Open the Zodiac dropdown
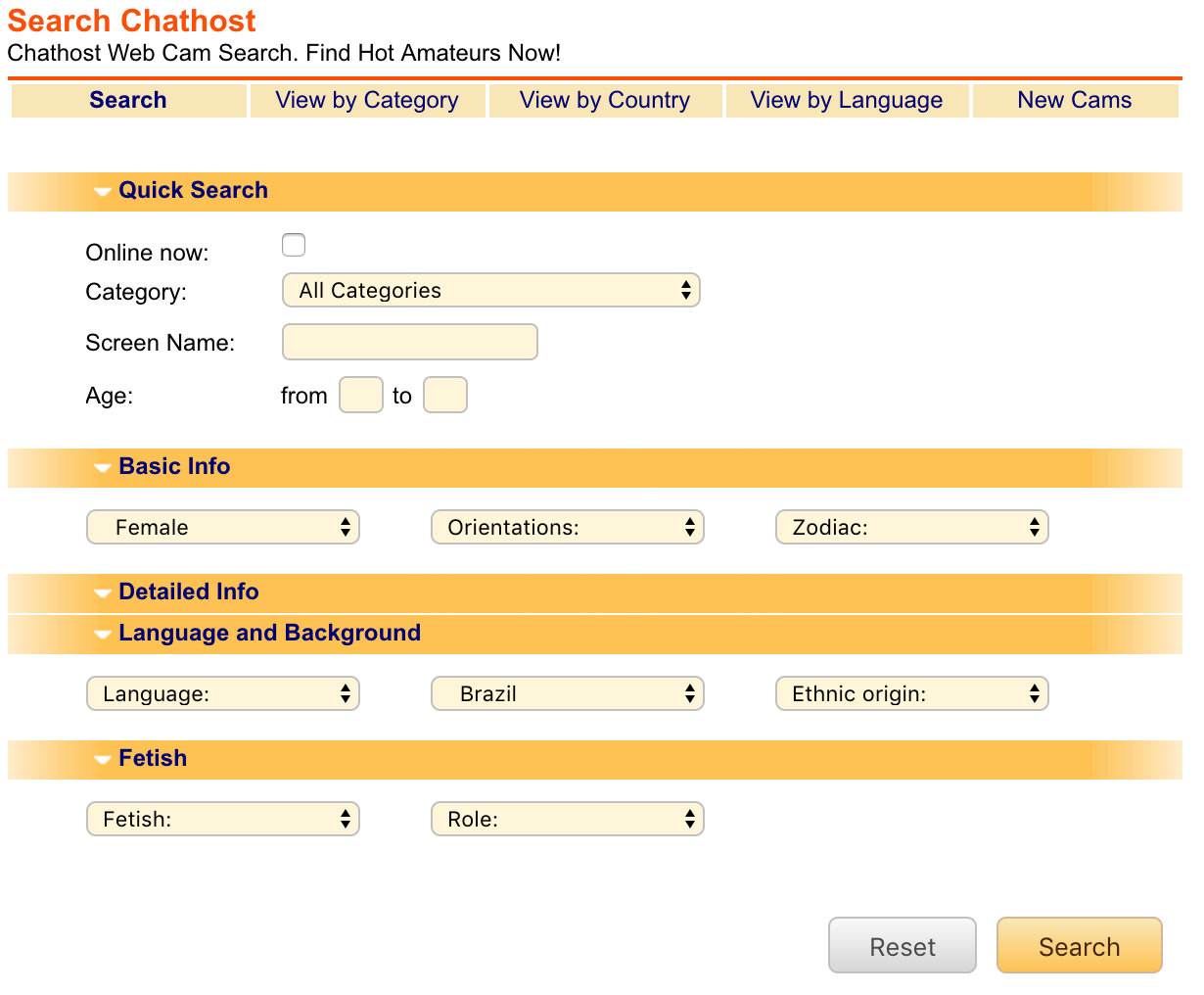 coord(912,527)
